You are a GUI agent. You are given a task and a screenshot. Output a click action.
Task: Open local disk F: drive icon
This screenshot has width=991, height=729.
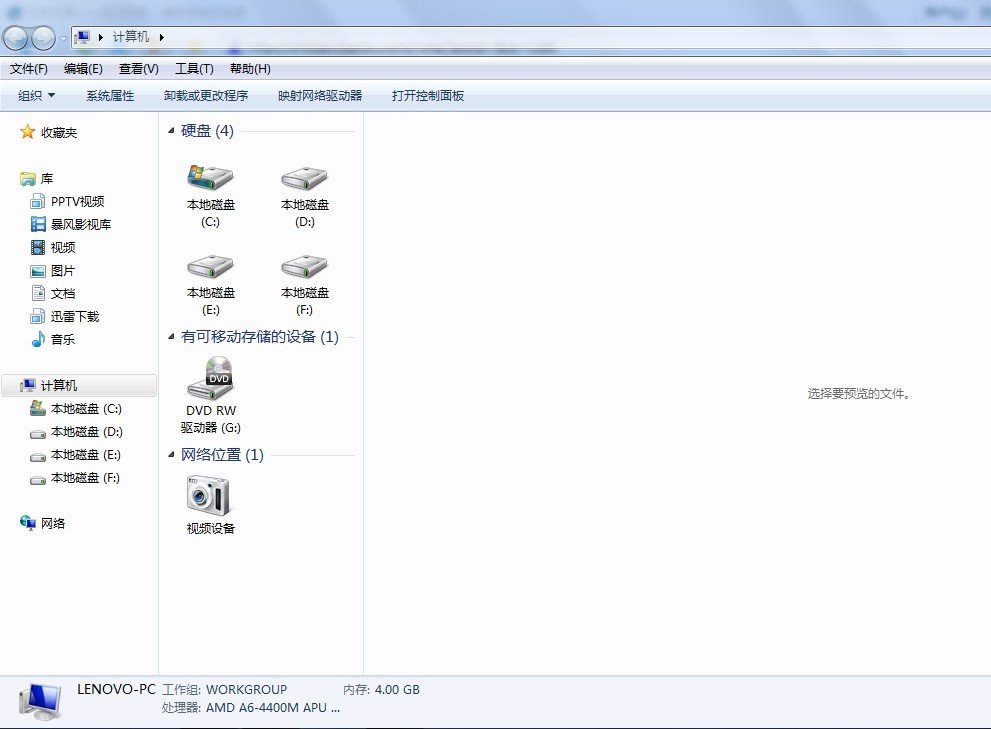pos(305,268)
